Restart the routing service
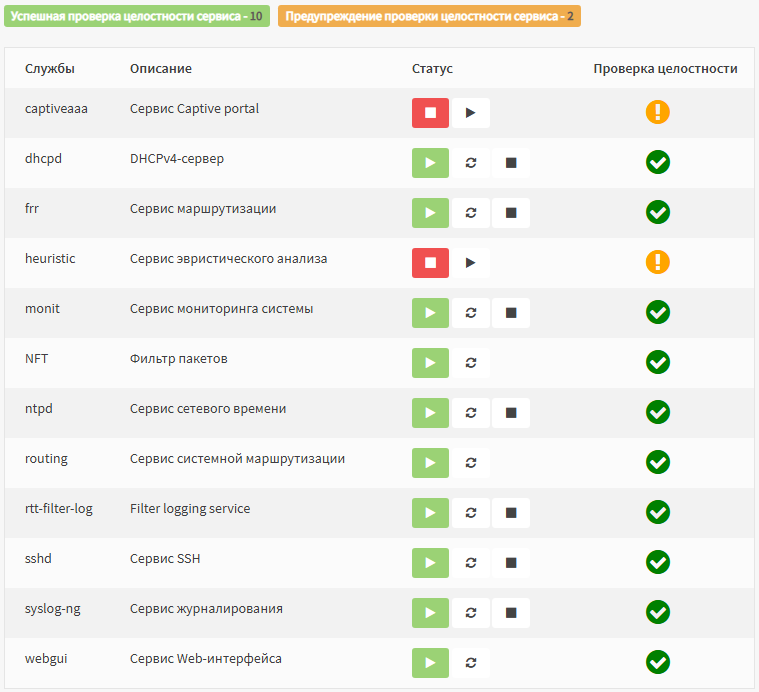The height and width of the screenshot is (692, 759). click(x=471, y=463)
